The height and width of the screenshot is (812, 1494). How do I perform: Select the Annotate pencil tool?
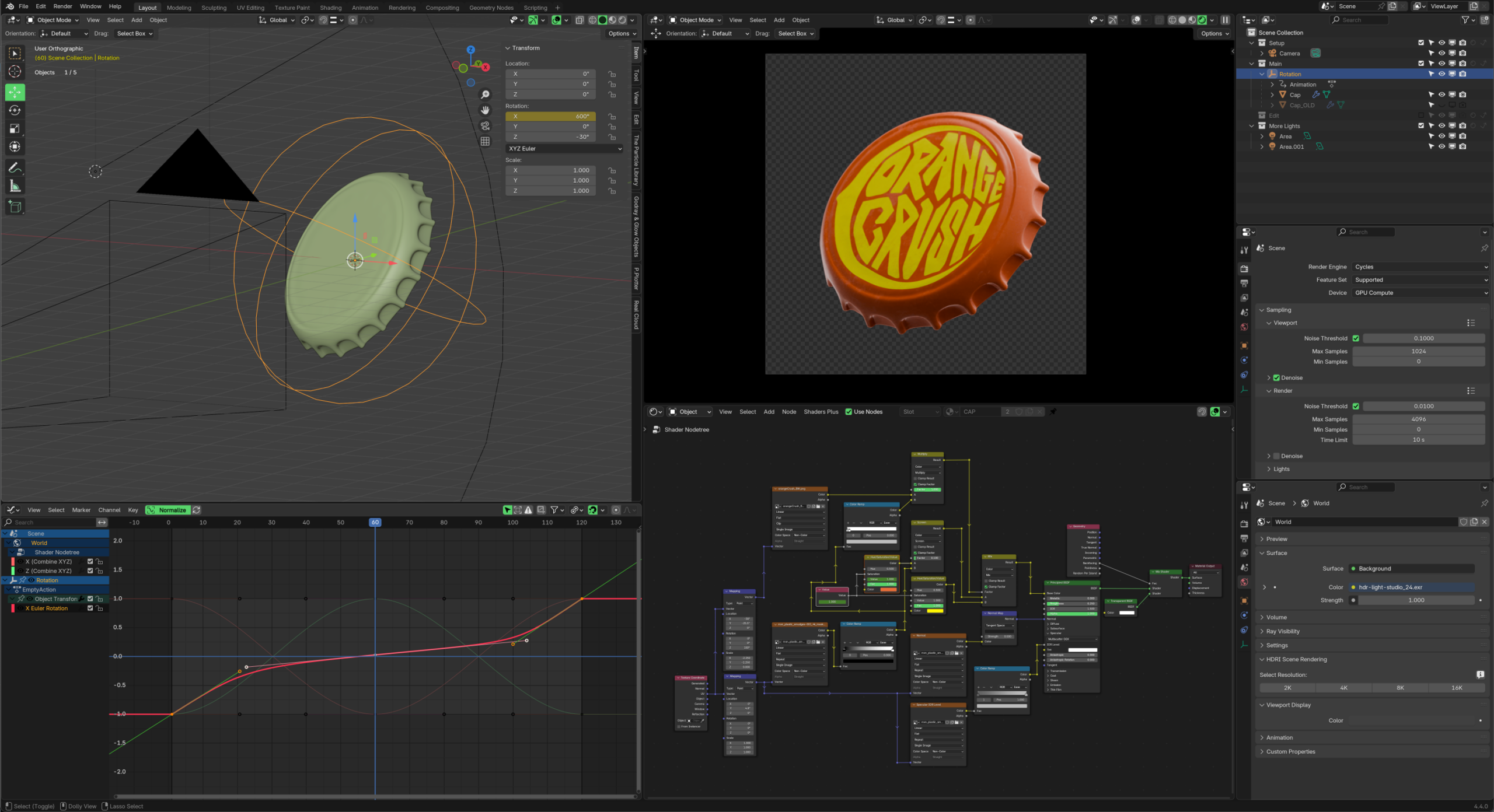(15, 168)
